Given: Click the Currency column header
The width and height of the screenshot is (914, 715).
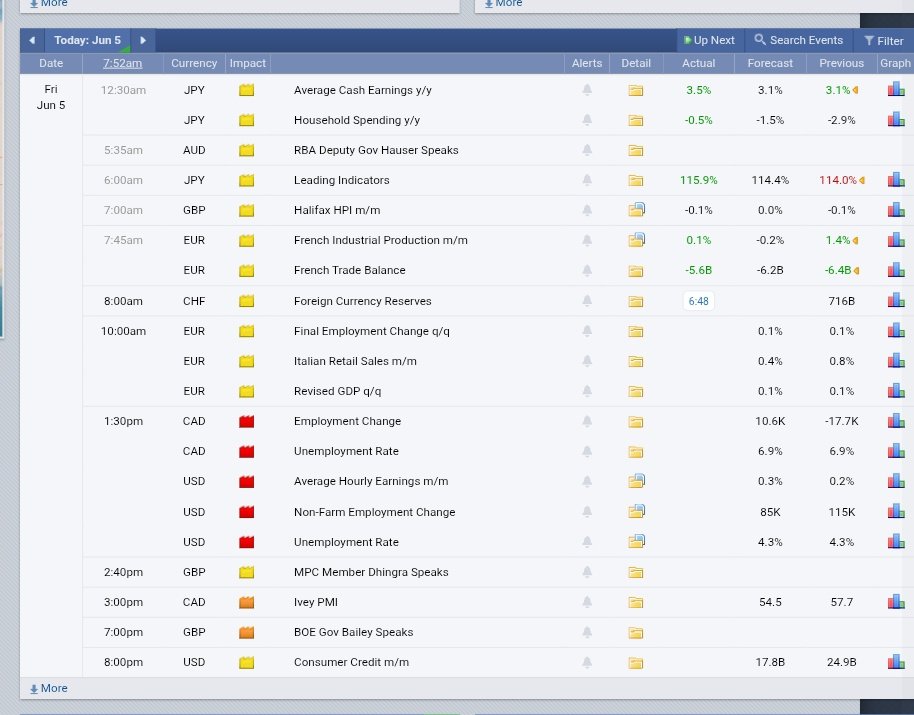Looking at the screenshot, I should click(194, 63).
